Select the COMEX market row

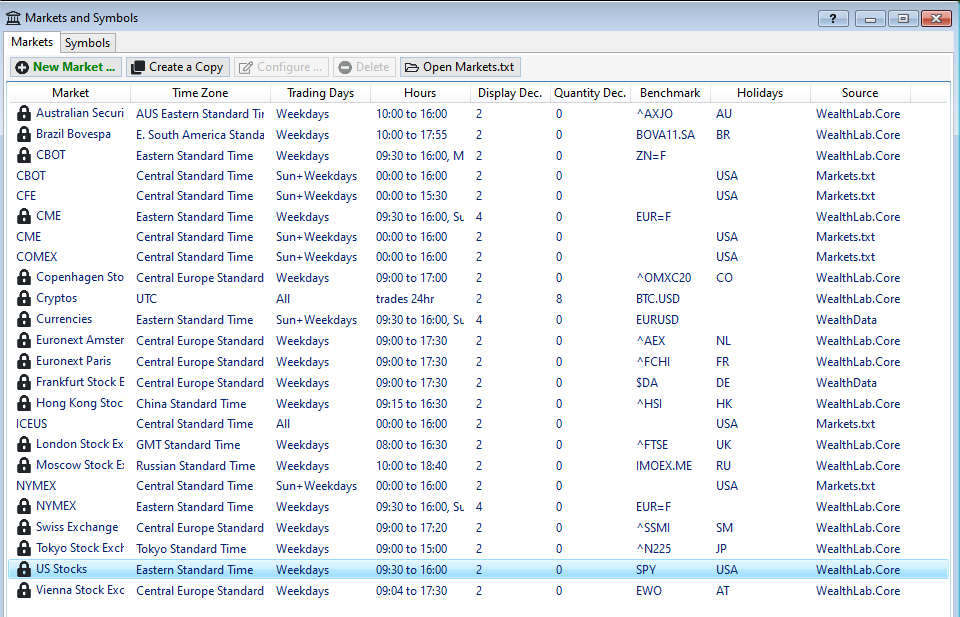click(x=478, y=257)
